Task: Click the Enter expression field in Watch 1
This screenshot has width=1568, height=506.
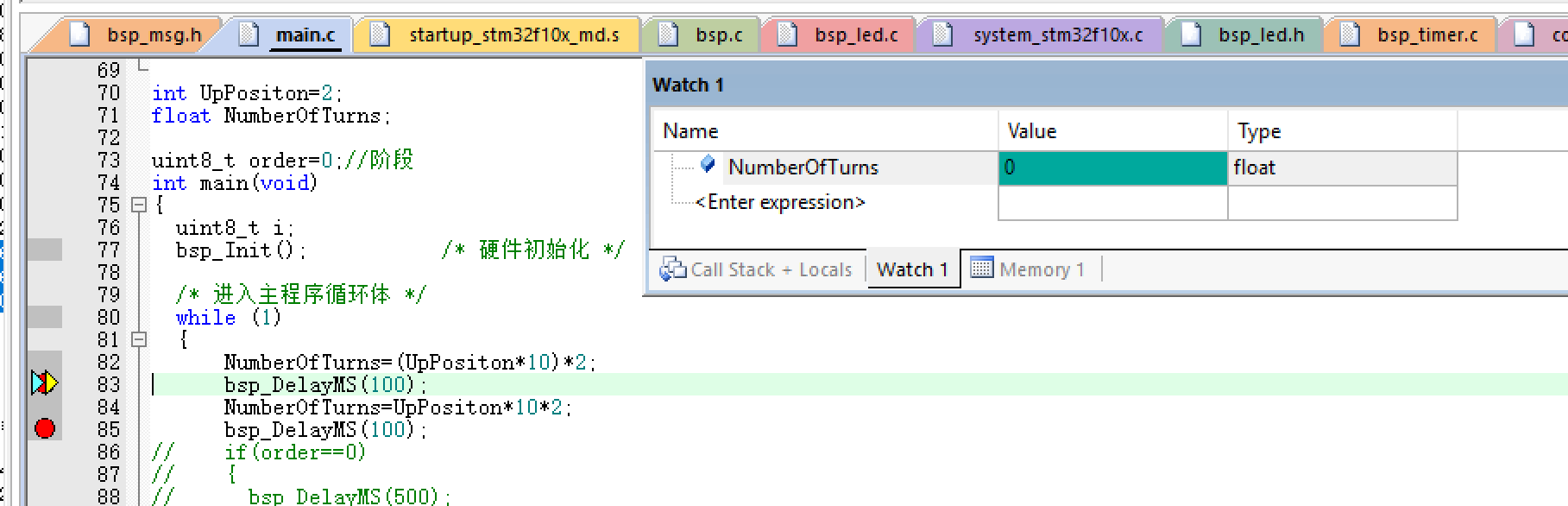Action: pos(780,202)
